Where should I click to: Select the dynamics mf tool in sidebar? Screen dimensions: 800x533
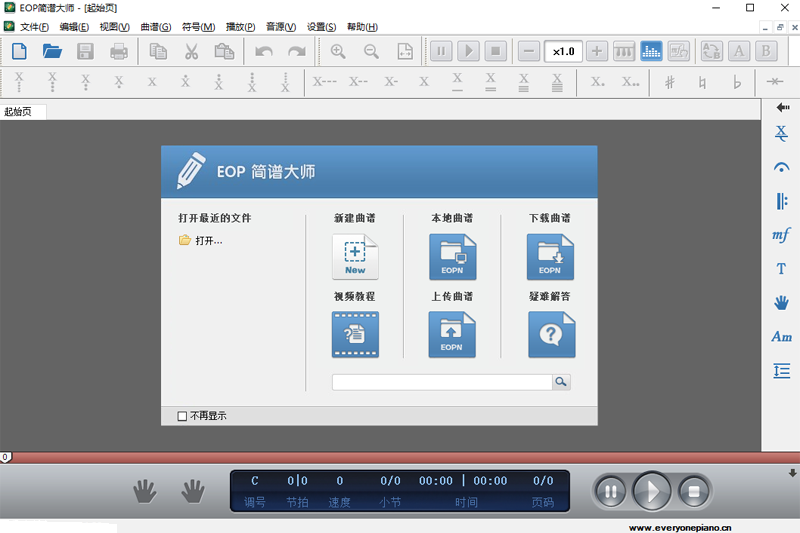pyautogui.click(x=781, y=235)
